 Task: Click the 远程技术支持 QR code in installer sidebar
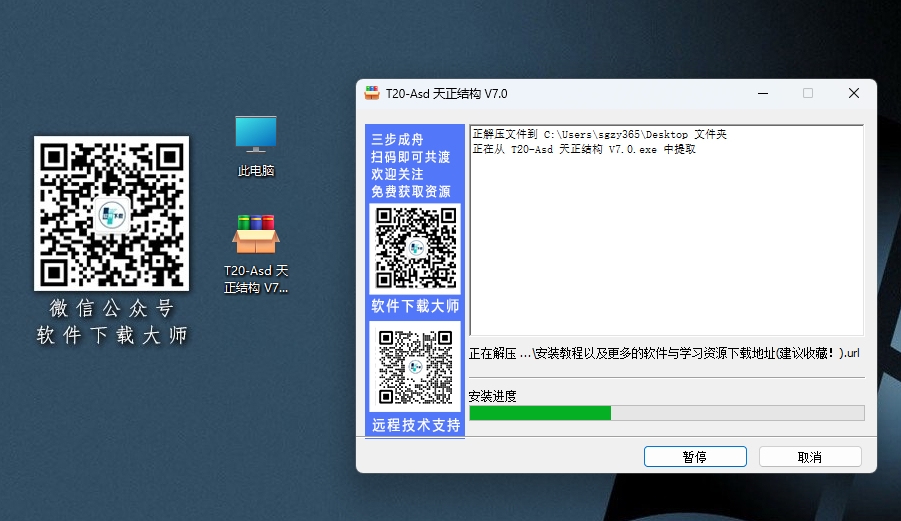(x=414, y=366)
